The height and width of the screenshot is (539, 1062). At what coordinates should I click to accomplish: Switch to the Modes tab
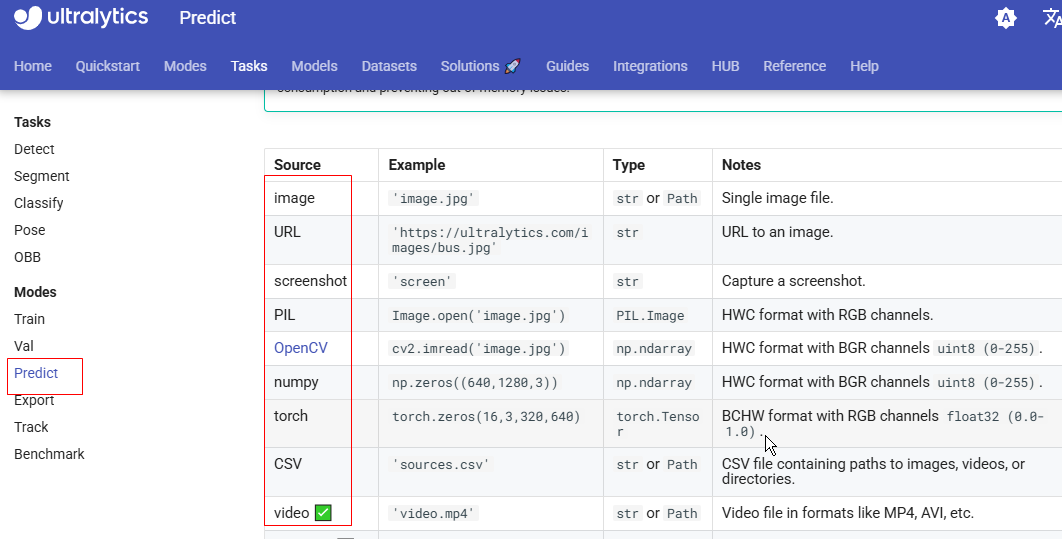coord(185,66)
